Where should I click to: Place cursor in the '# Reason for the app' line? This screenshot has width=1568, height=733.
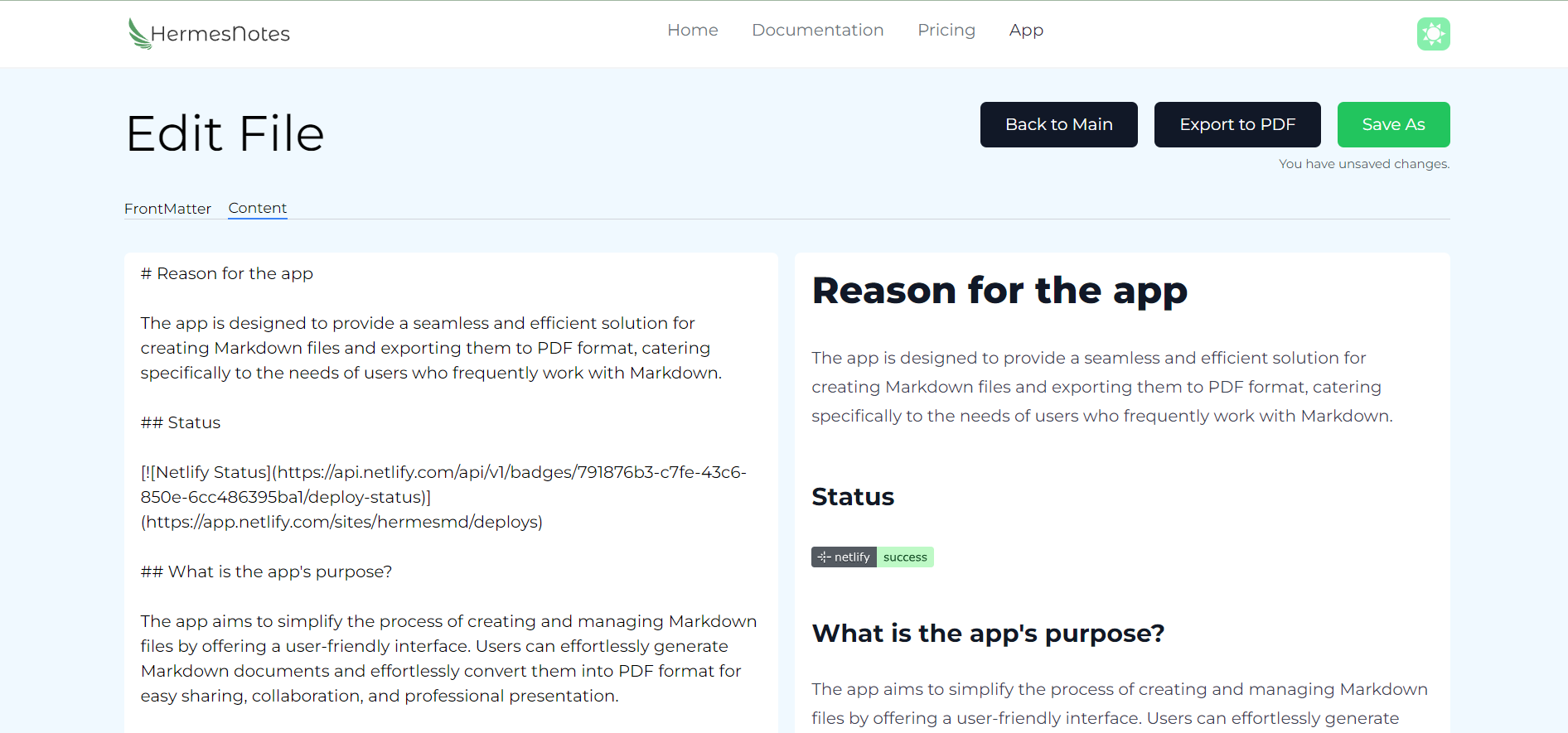pyautogui.click(x=227, y=273)
